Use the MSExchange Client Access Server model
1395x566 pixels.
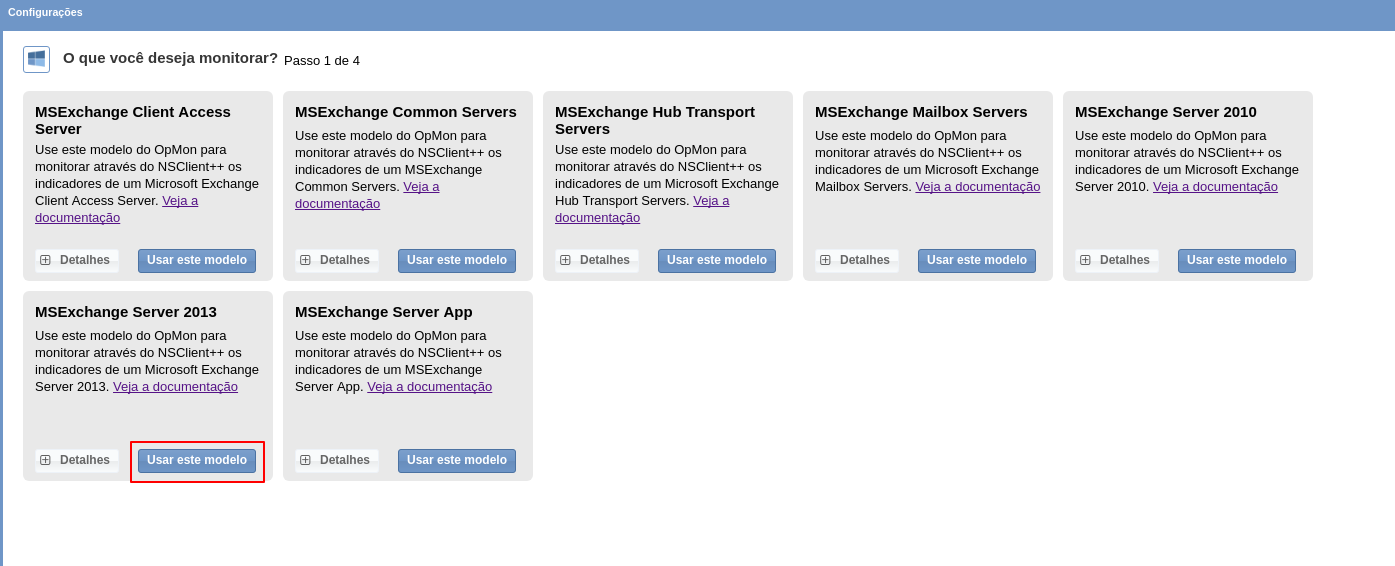[x=197, y=260]
